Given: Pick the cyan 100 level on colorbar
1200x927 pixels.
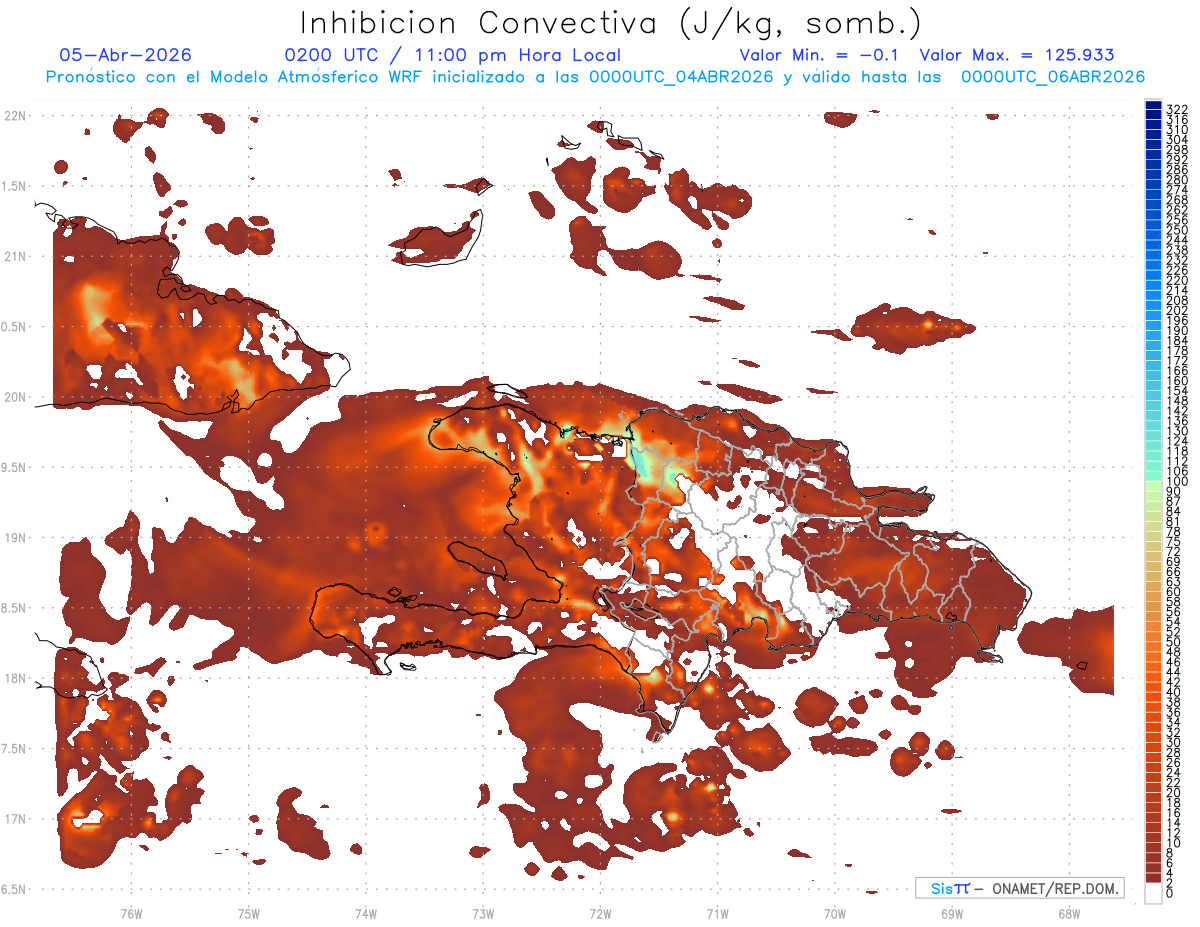Looking at the screenshot, I should pos(1154,481).
